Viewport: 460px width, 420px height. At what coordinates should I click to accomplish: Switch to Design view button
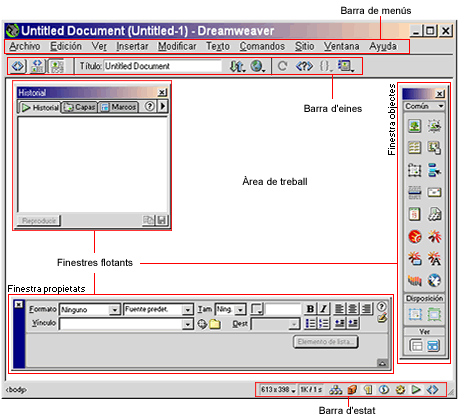[x=57, y=66]
